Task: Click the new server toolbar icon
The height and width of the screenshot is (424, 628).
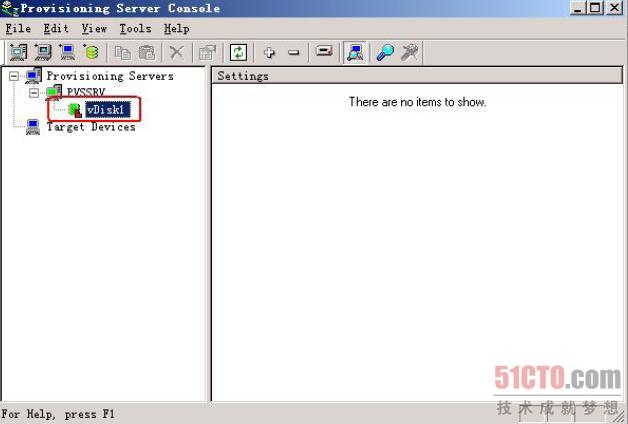Action: pos(18,52)
